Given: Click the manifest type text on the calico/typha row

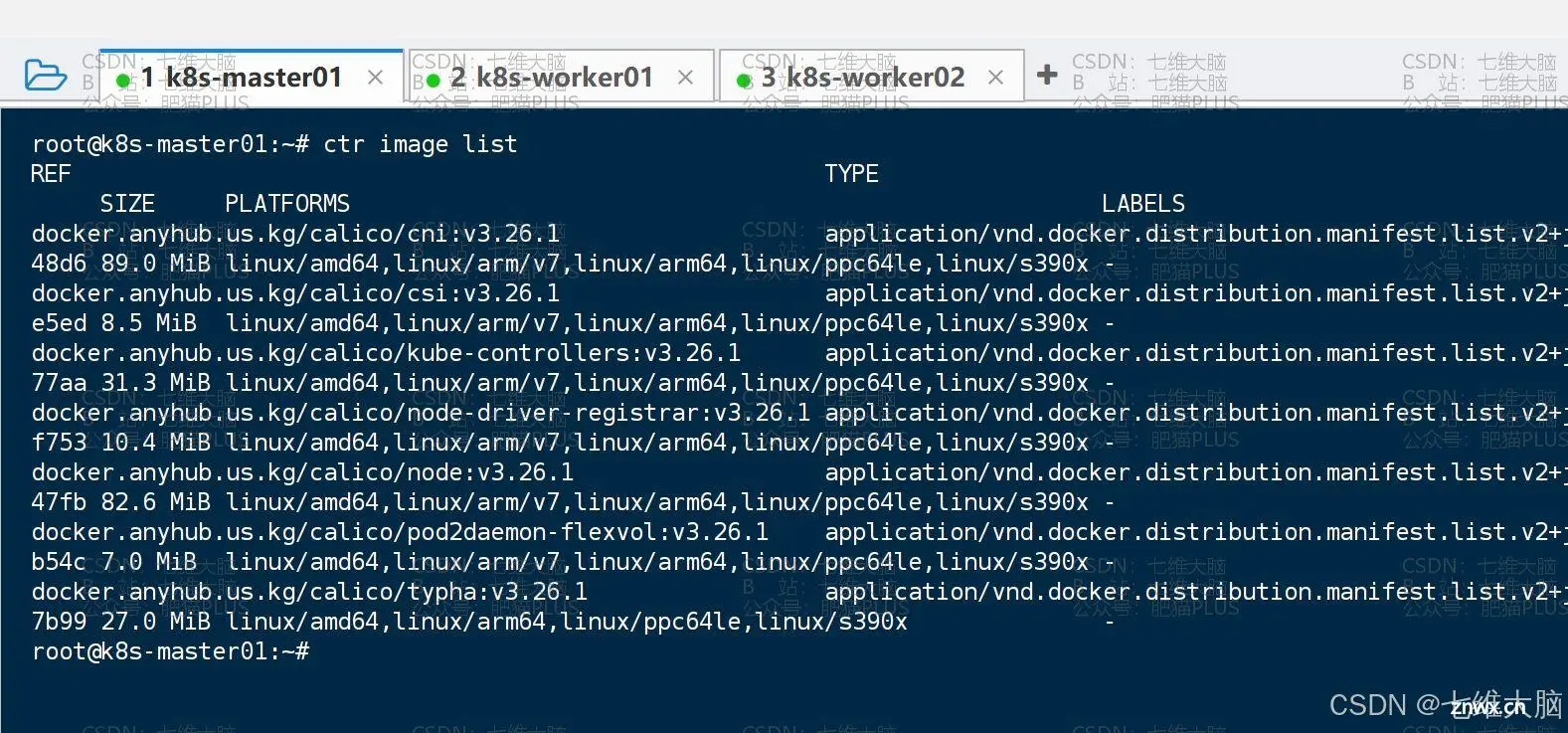Looking at the screenshot, I should (1196, 592).
